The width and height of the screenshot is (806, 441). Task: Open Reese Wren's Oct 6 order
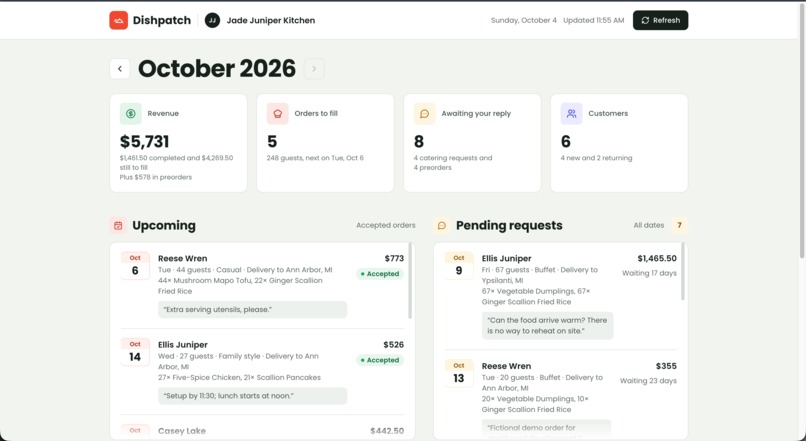pyautogui.click(x=262, y=285)
